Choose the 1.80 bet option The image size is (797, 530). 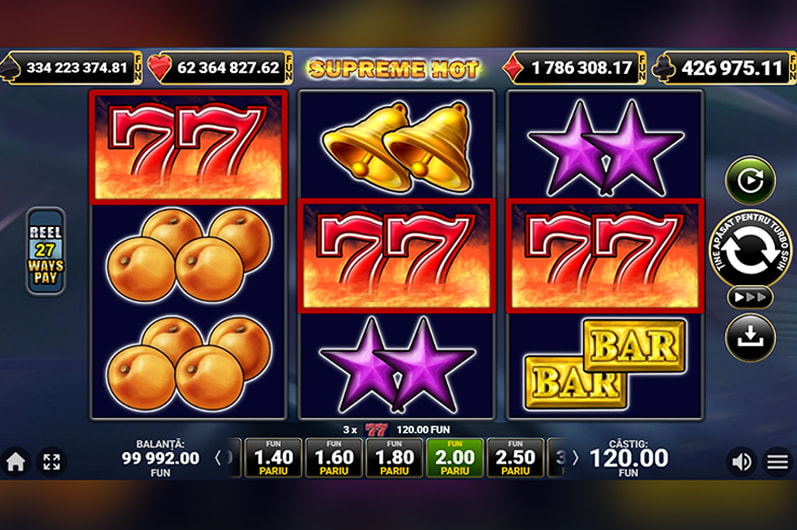click(394, 458)
